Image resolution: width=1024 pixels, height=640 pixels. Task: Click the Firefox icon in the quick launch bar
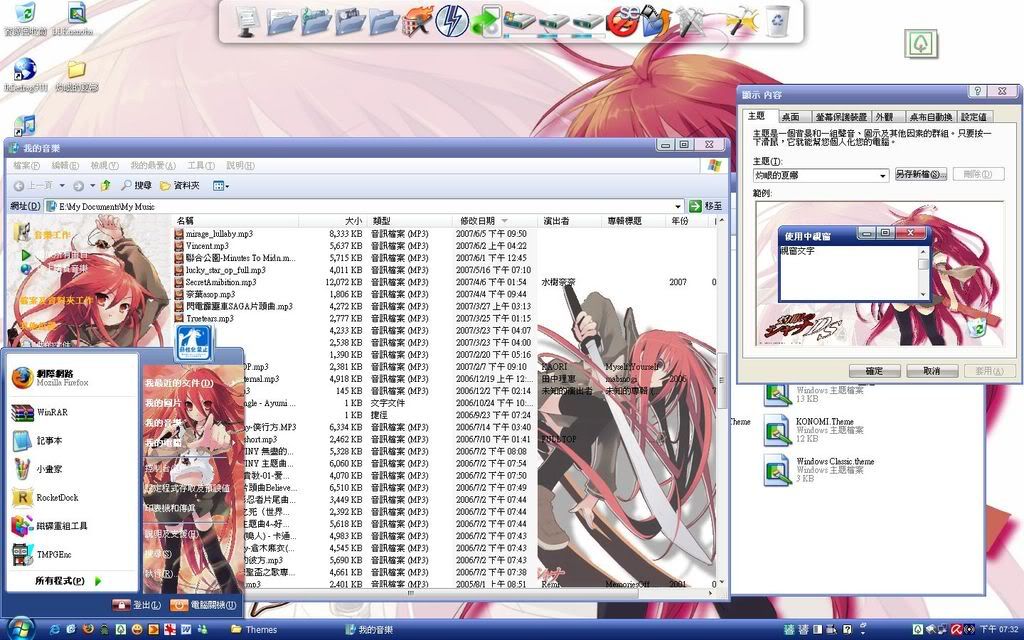point(88,630)
